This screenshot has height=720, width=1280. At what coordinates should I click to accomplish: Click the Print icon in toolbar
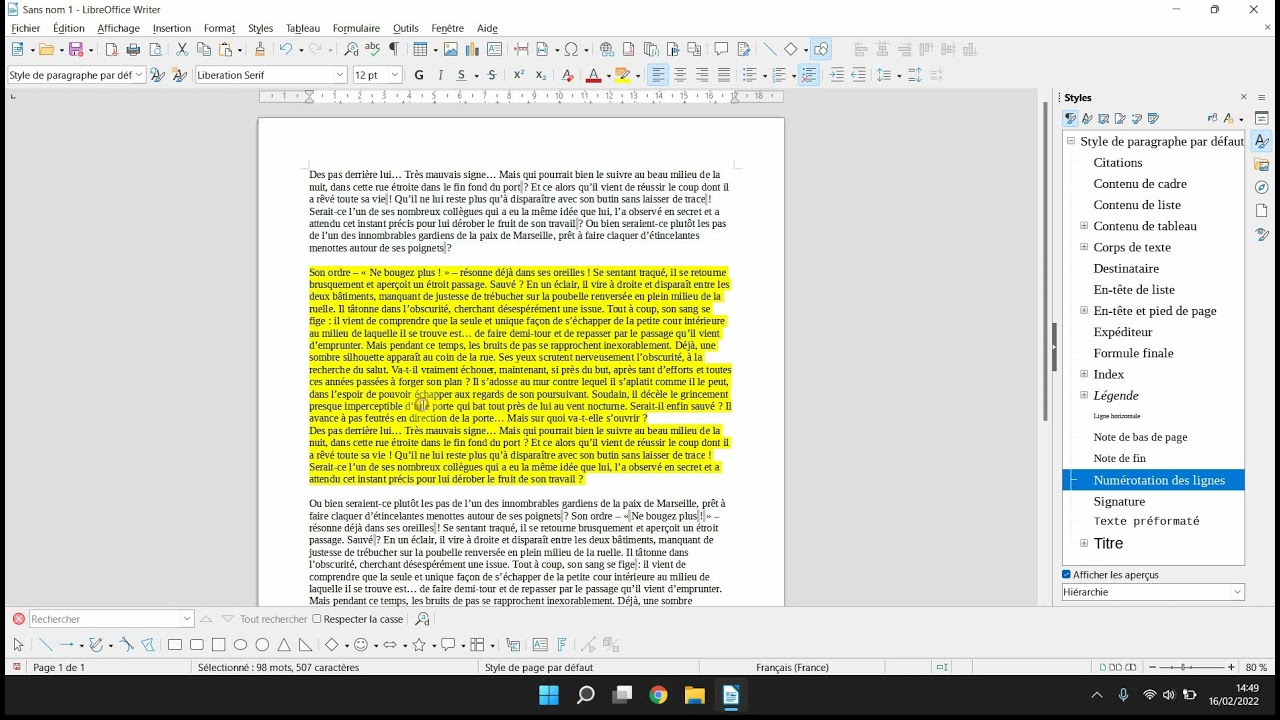pyautogui.click(x=133, y=49)
